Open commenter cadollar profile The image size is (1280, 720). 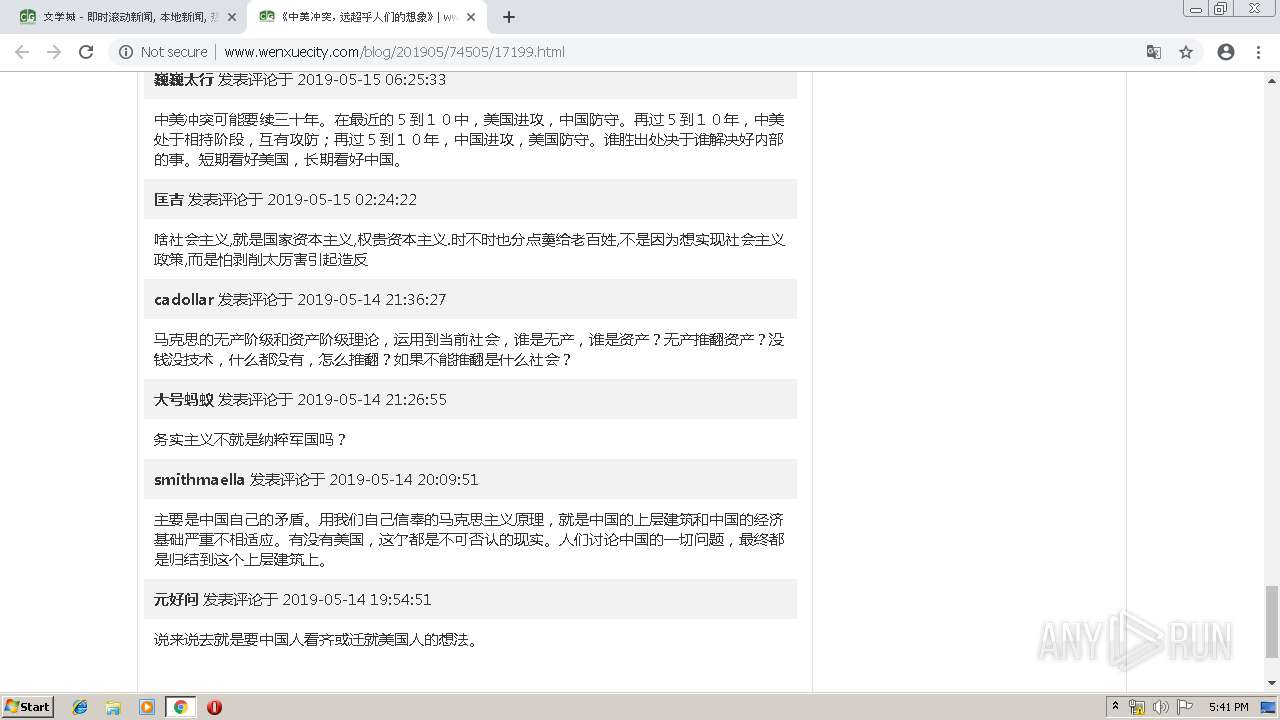click(x=184, y=299)
